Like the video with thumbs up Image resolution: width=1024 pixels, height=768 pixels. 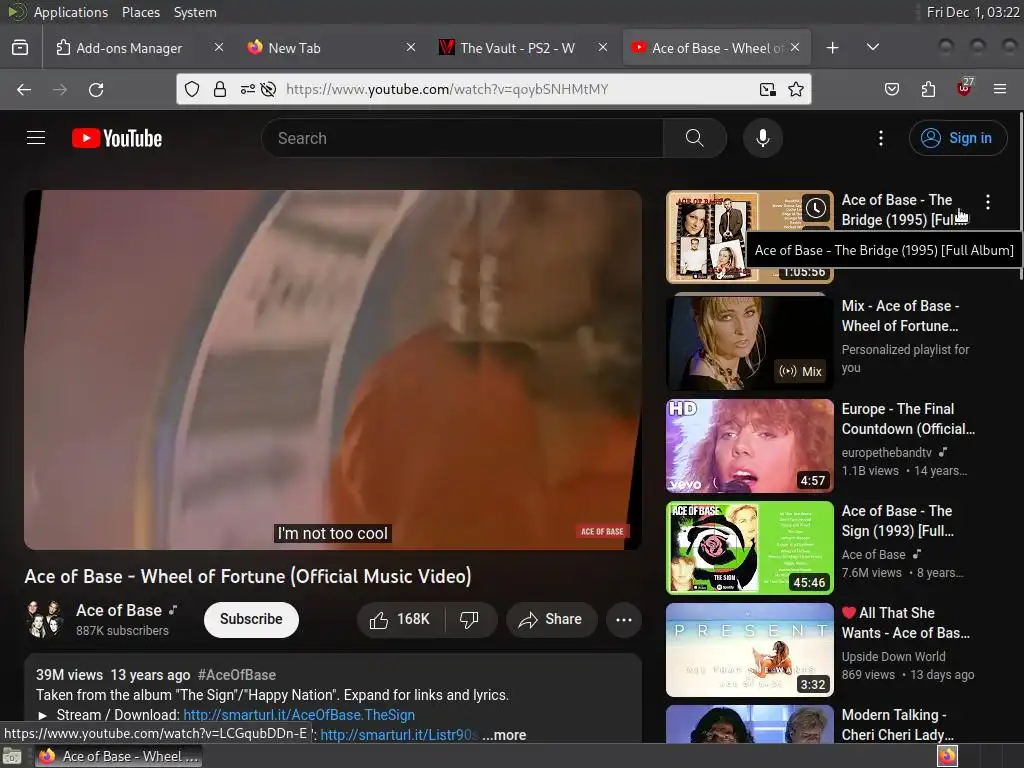tap(400, 619)
